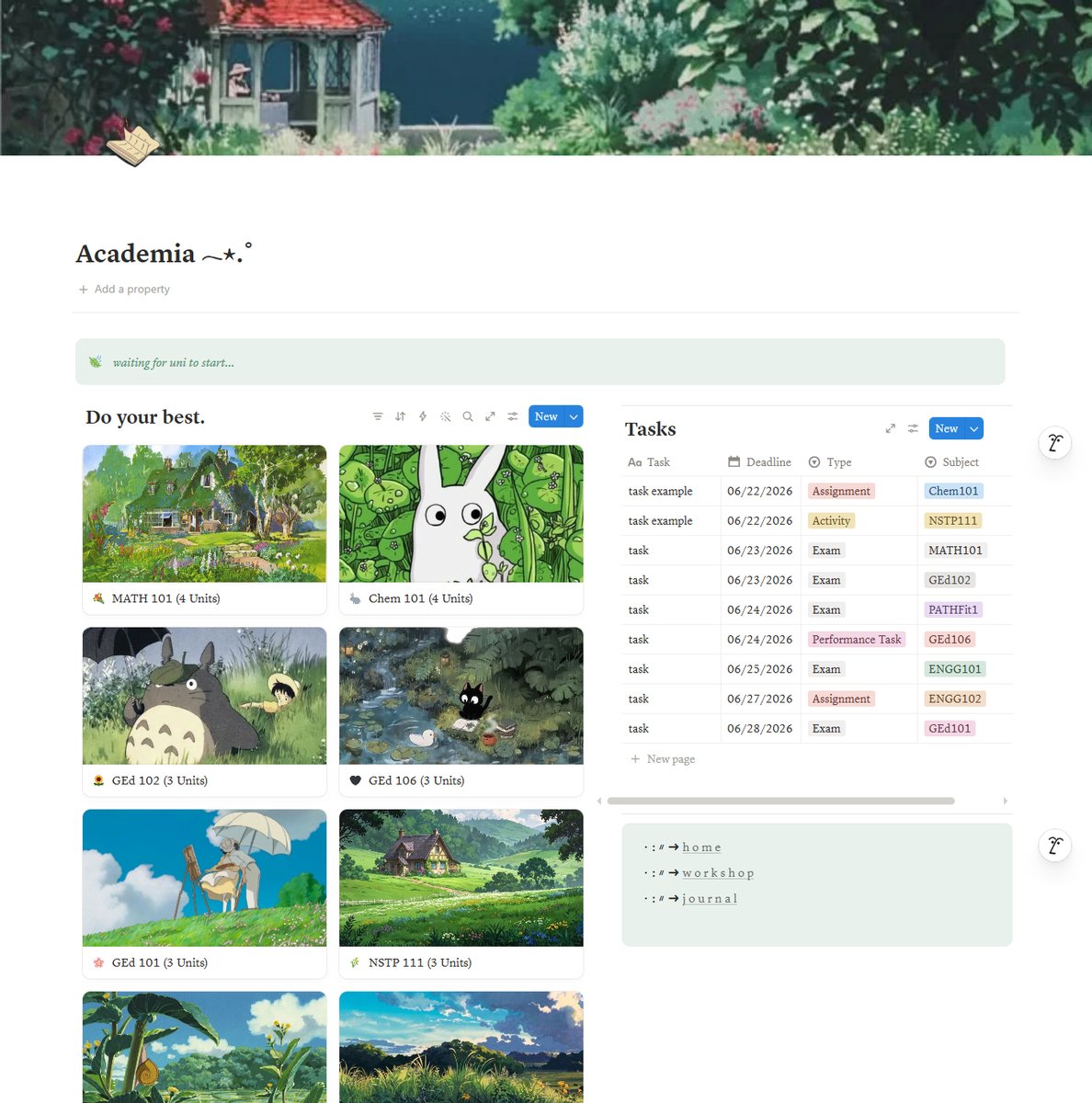Open dropdown arrow beside gallery New button
This screenshot has height=1103, width=1092.
574,416
